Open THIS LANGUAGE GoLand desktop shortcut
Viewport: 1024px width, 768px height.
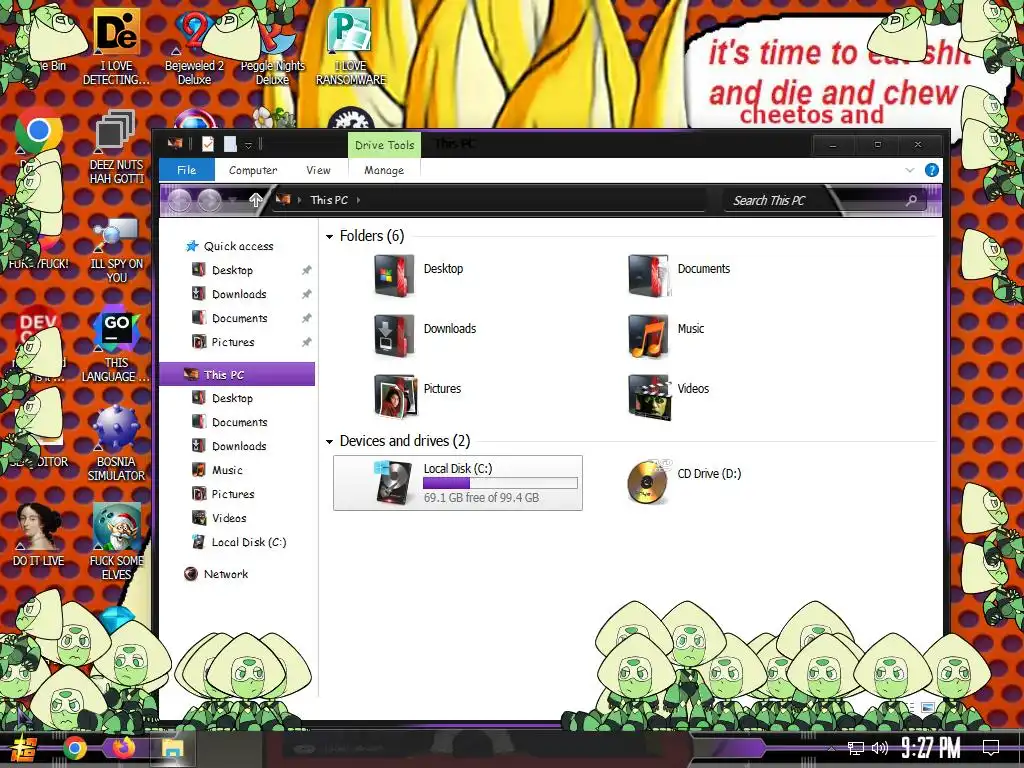[x=116, y=346]
